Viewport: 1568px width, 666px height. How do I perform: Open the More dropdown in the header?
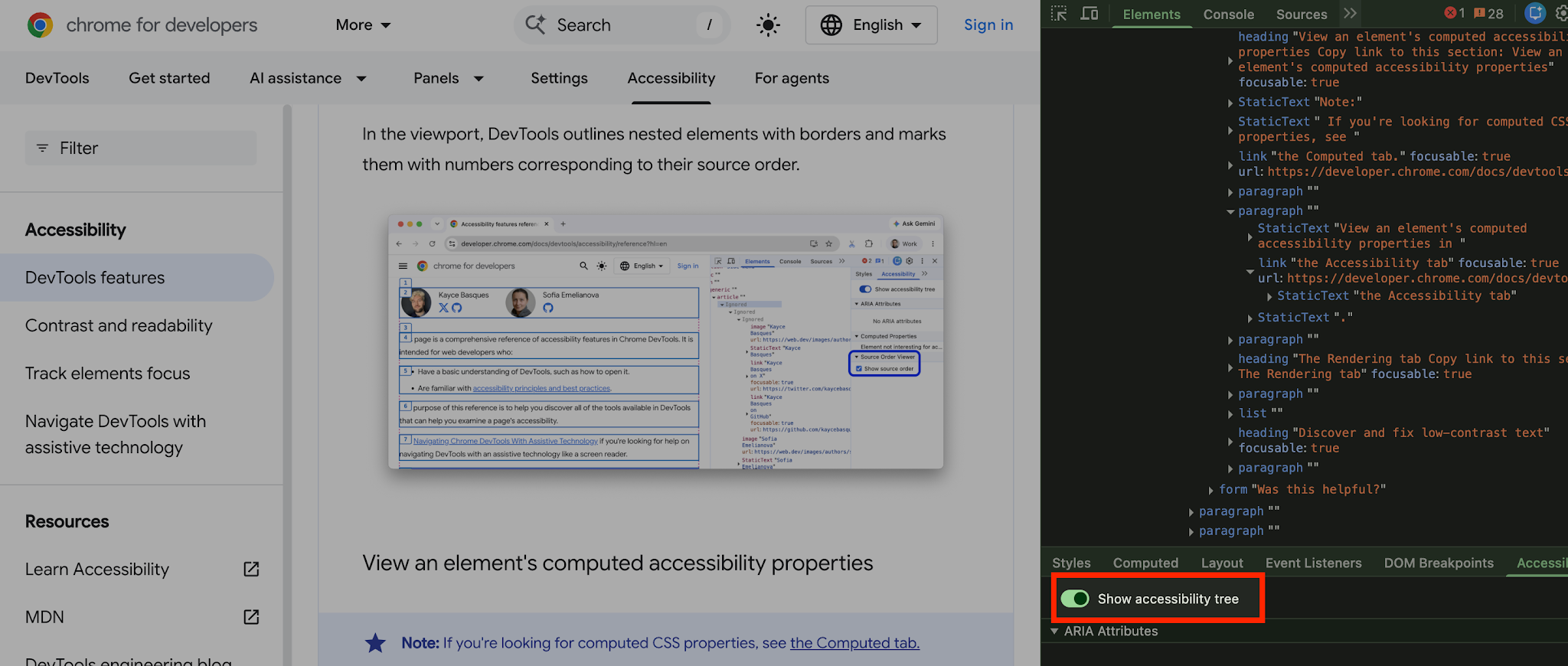tap(363, 25)
